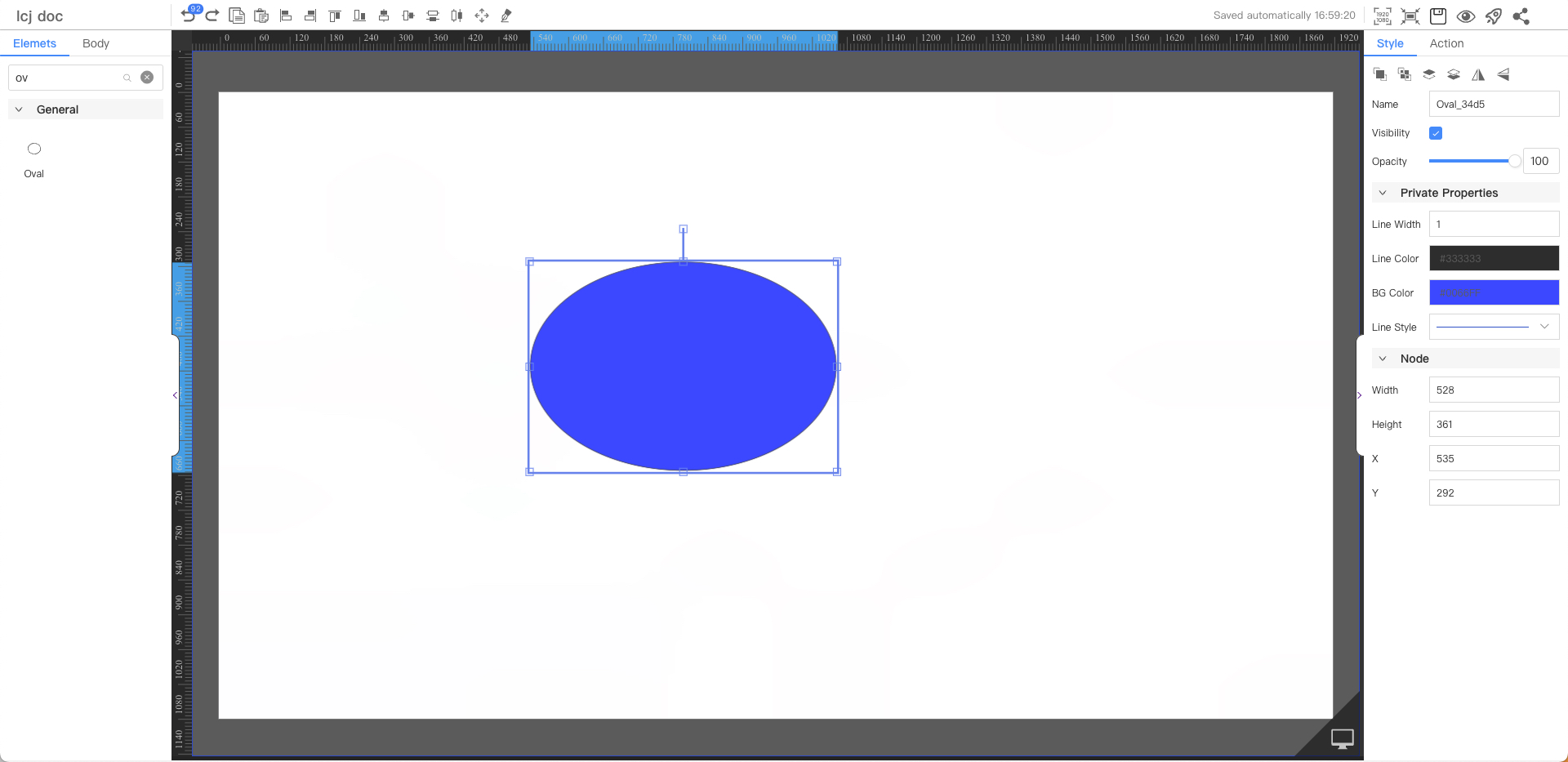Open the Line Style dropdown
Image resolution: width=1568 pixels, height=762 pixels.
click(x=1494, y=327)
